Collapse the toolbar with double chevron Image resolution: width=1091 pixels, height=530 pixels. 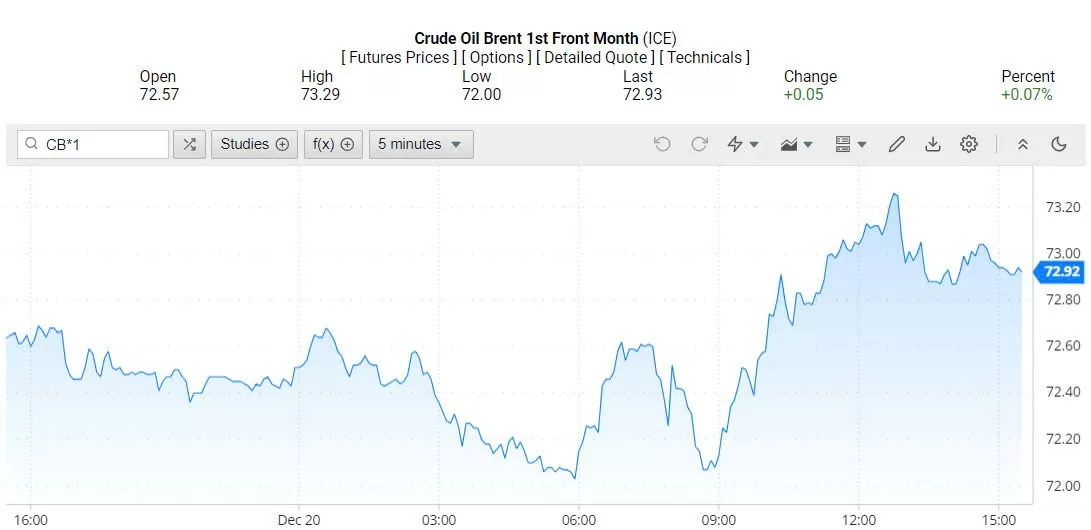(1022, 144)
